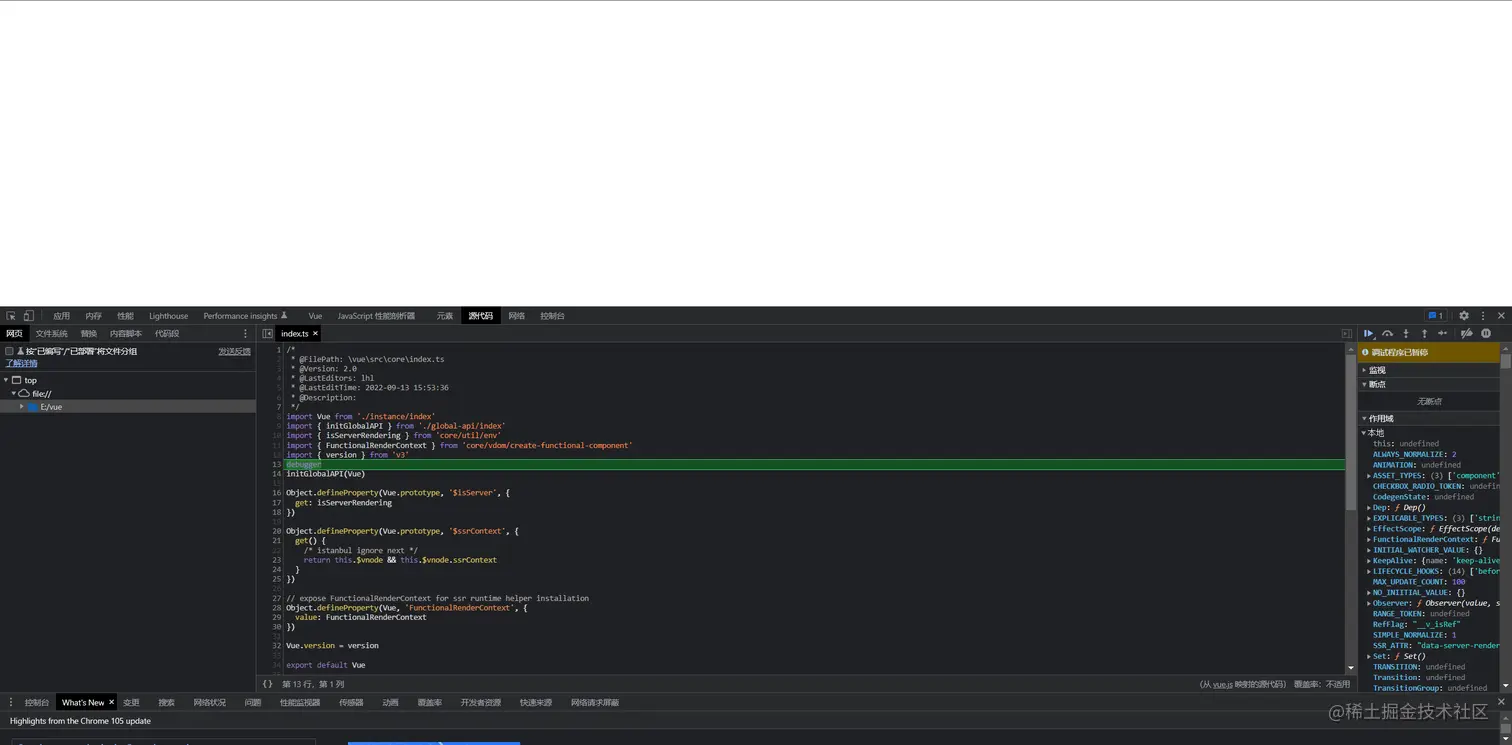Viewport: 1512px width, 745px height.
Task: Resume script execution
Action: (x=1368, y=334)
